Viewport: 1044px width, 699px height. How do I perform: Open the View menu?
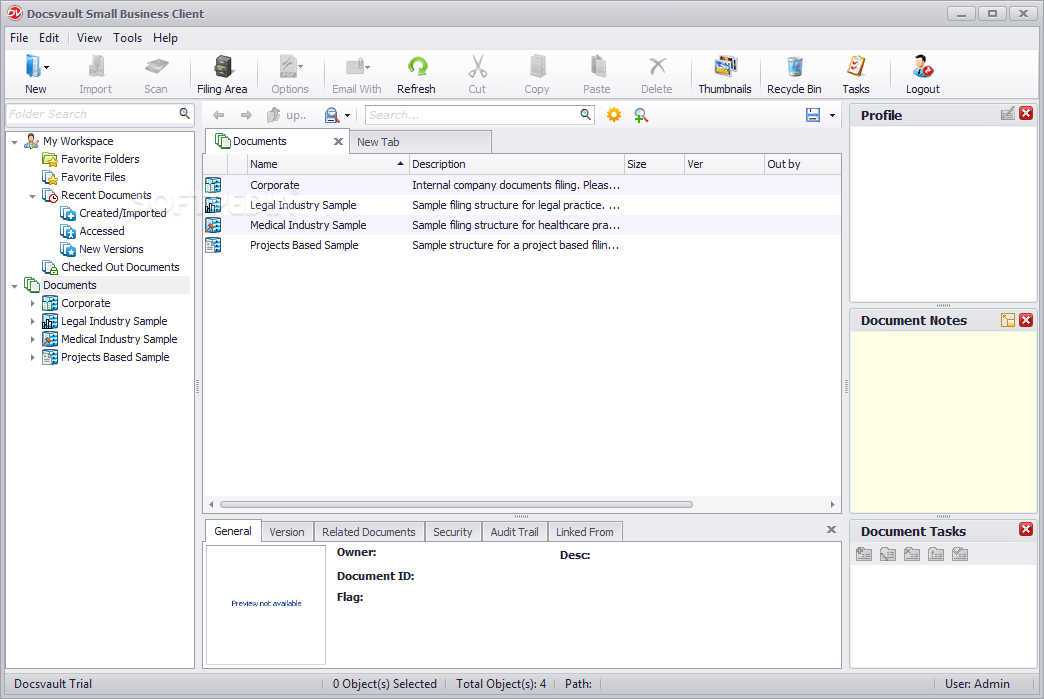coord(89,38)
